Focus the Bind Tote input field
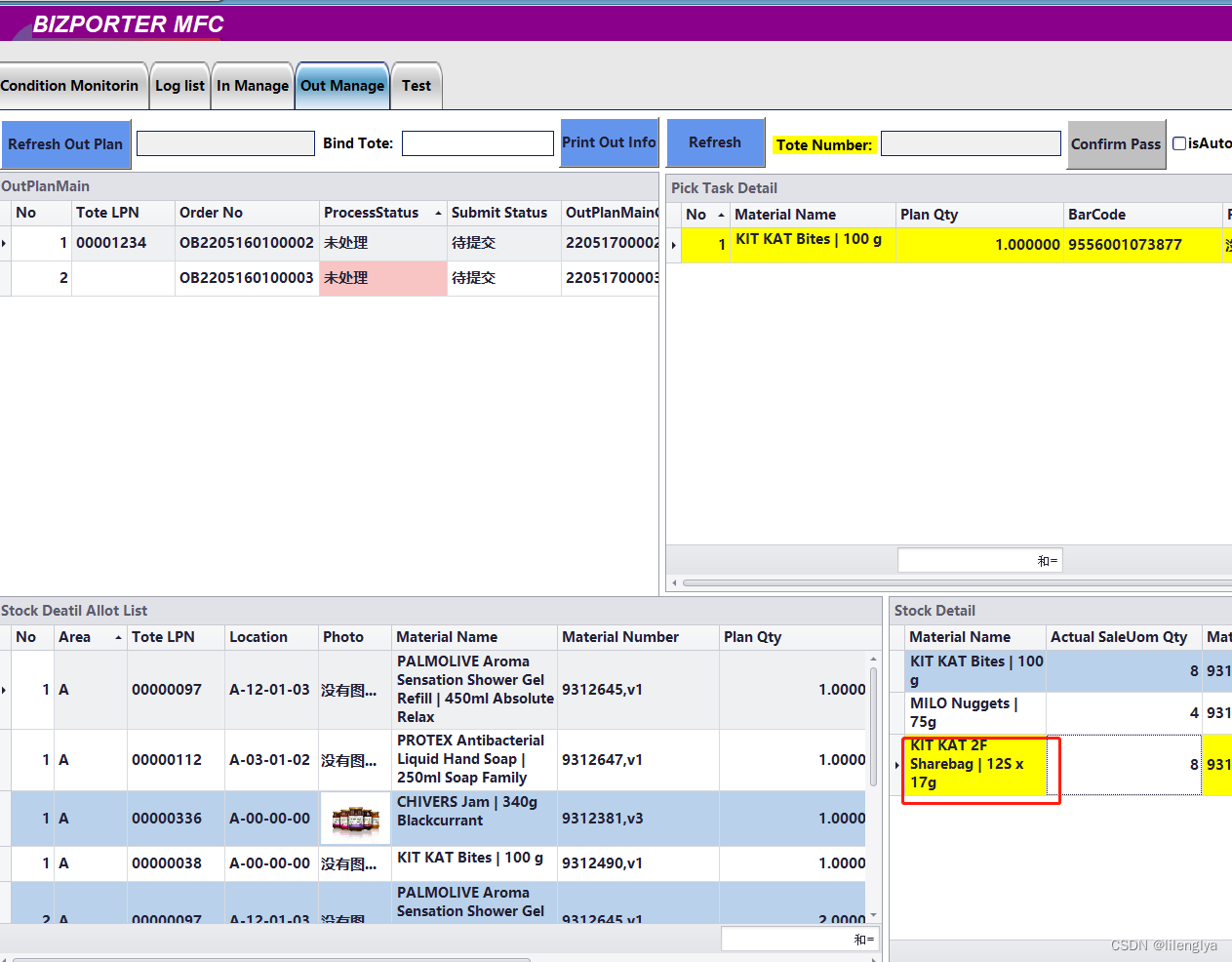This screenshot has height=962, width=1232. (x=478, y=143)
